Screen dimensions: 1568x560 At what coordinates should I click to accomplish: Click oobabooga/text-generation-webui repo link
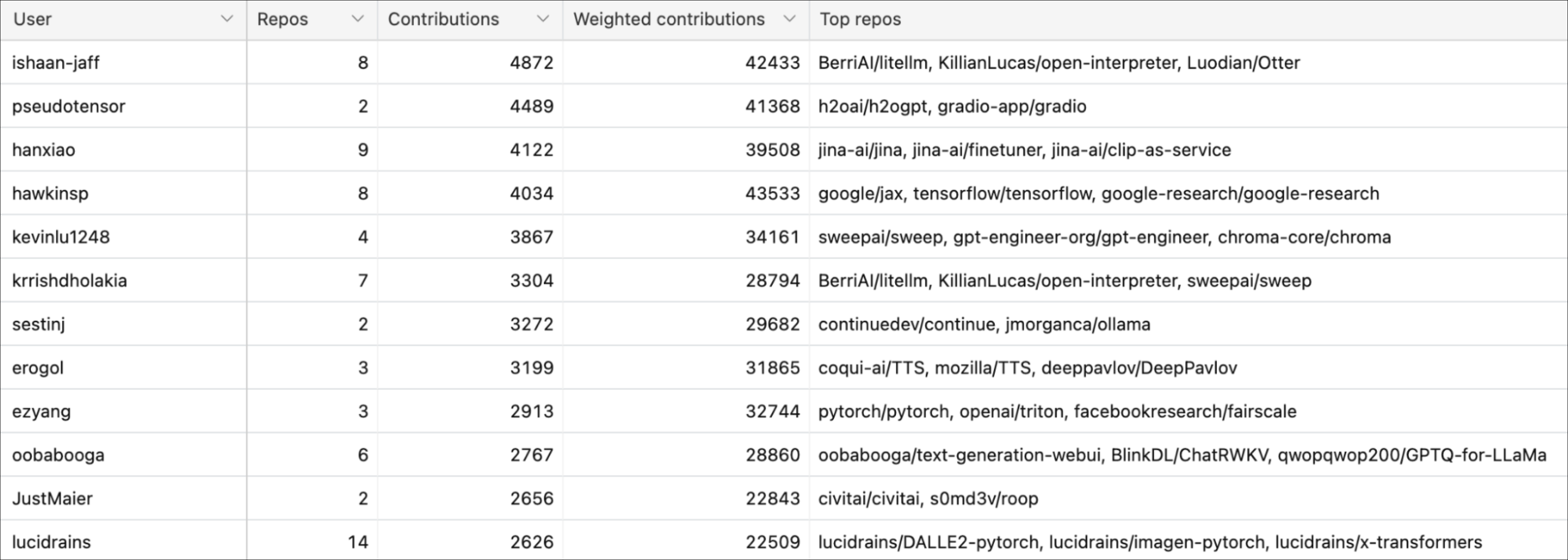(x=962, y=454)
